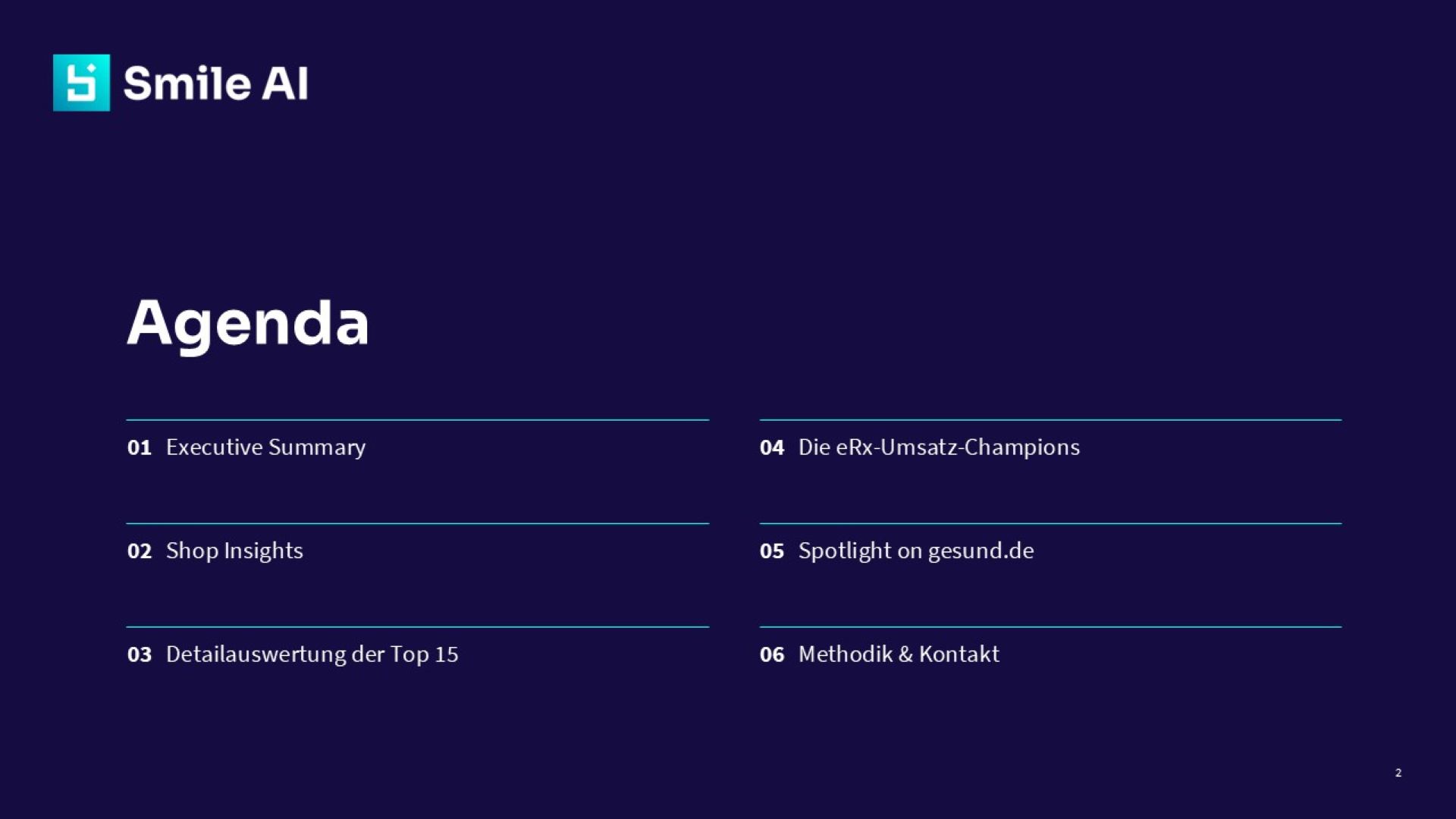Click the 03 agenda number

140,654
